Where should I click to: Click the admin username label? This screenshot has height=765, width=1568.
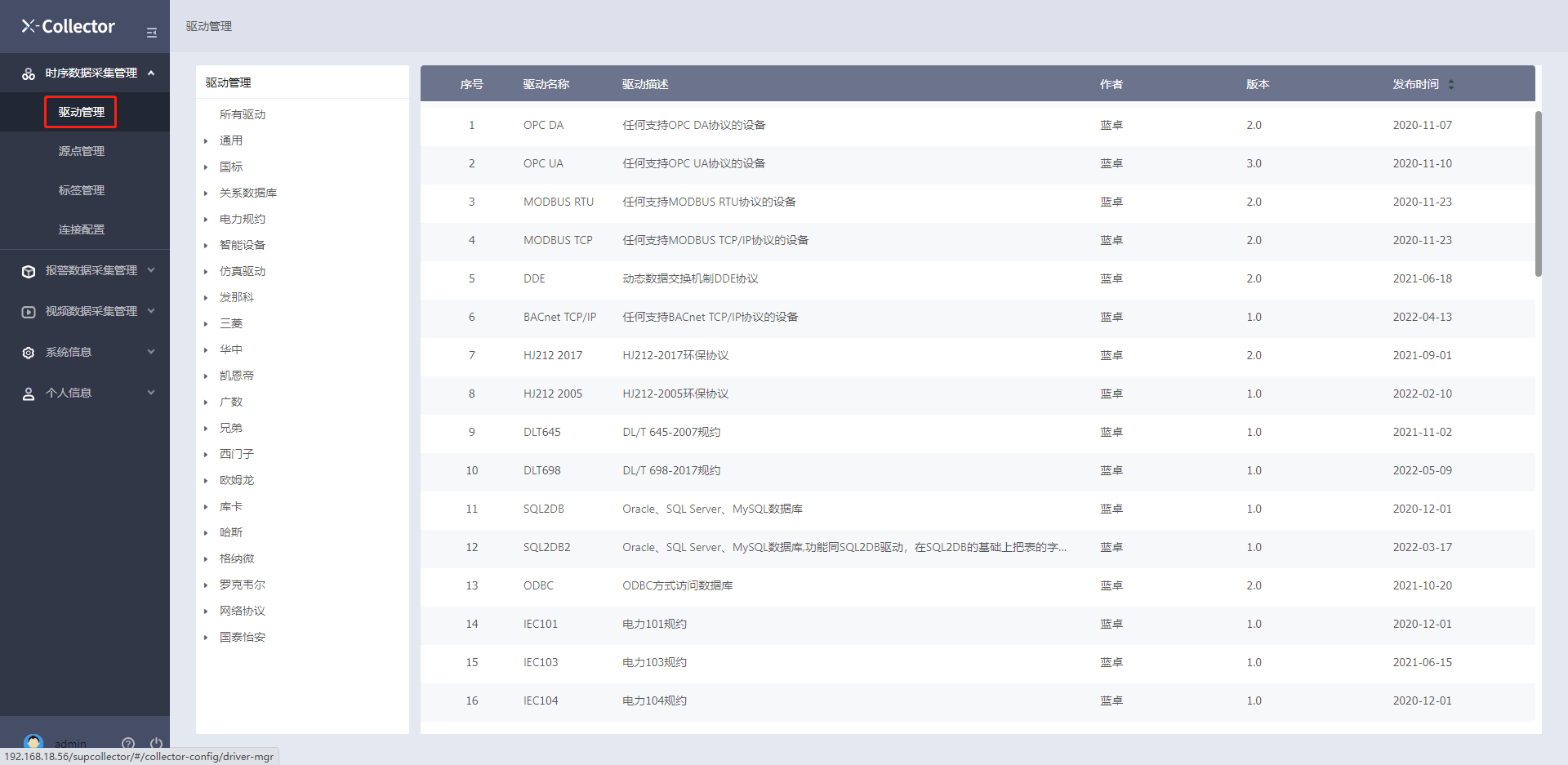click(70, 744)
